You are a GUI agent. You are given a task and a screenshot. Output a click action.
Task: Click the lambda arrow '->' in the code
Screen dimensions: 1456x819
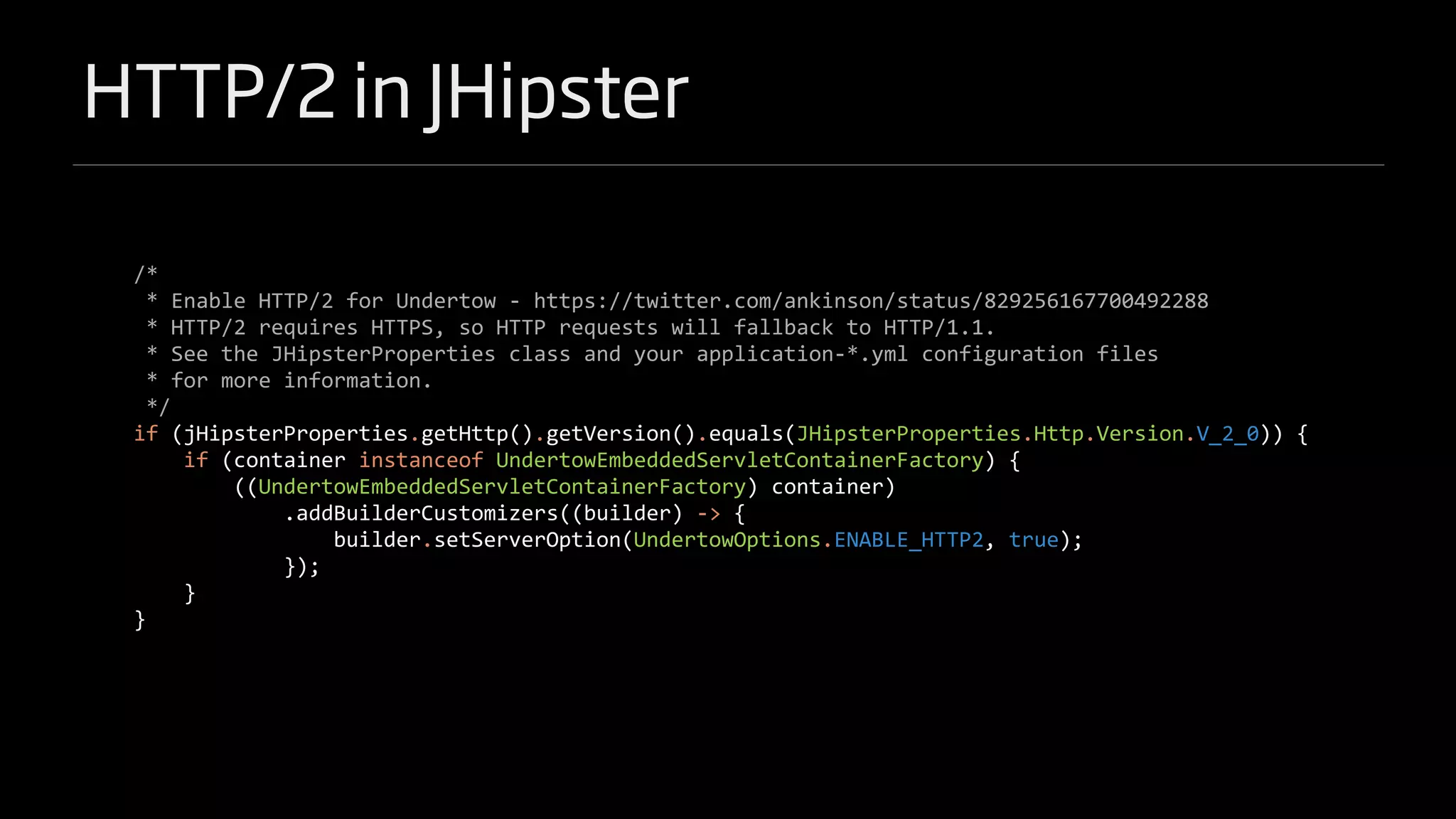point(709,513)
